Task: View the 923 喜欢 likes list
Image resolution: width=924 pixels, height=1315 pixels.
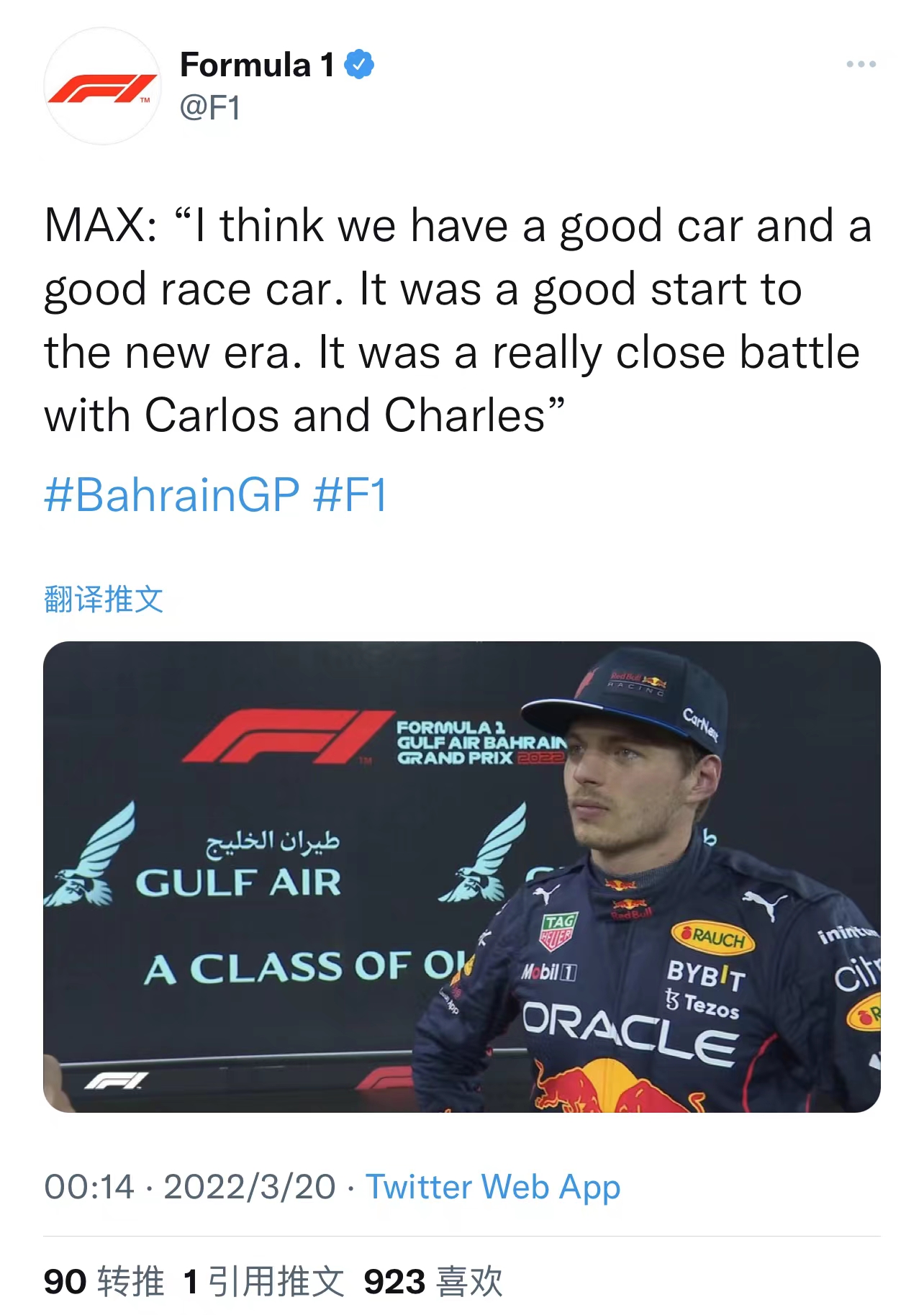Action: (432, 1282)
